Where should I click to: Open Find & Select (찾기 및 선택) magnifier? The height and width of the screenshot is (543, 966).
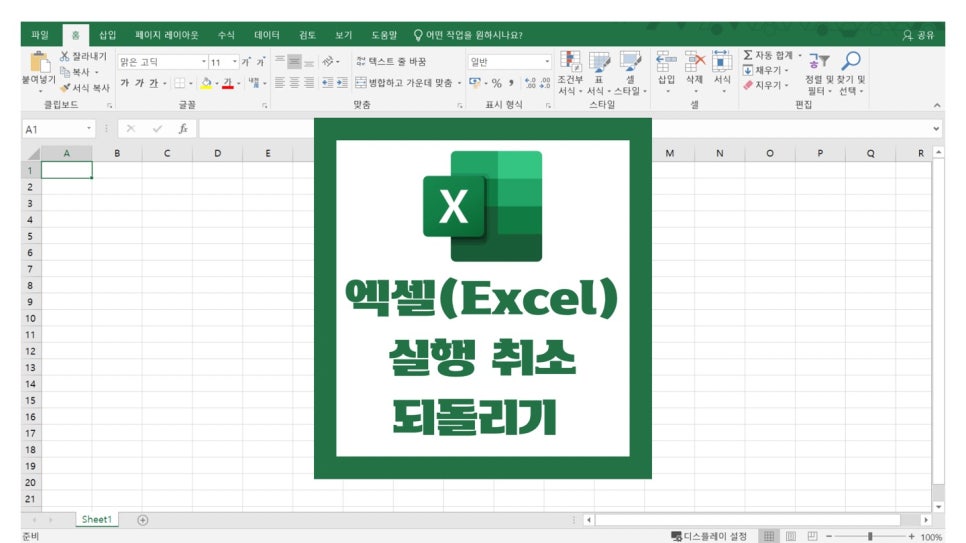pyautogui.click(x=851, y=61)
